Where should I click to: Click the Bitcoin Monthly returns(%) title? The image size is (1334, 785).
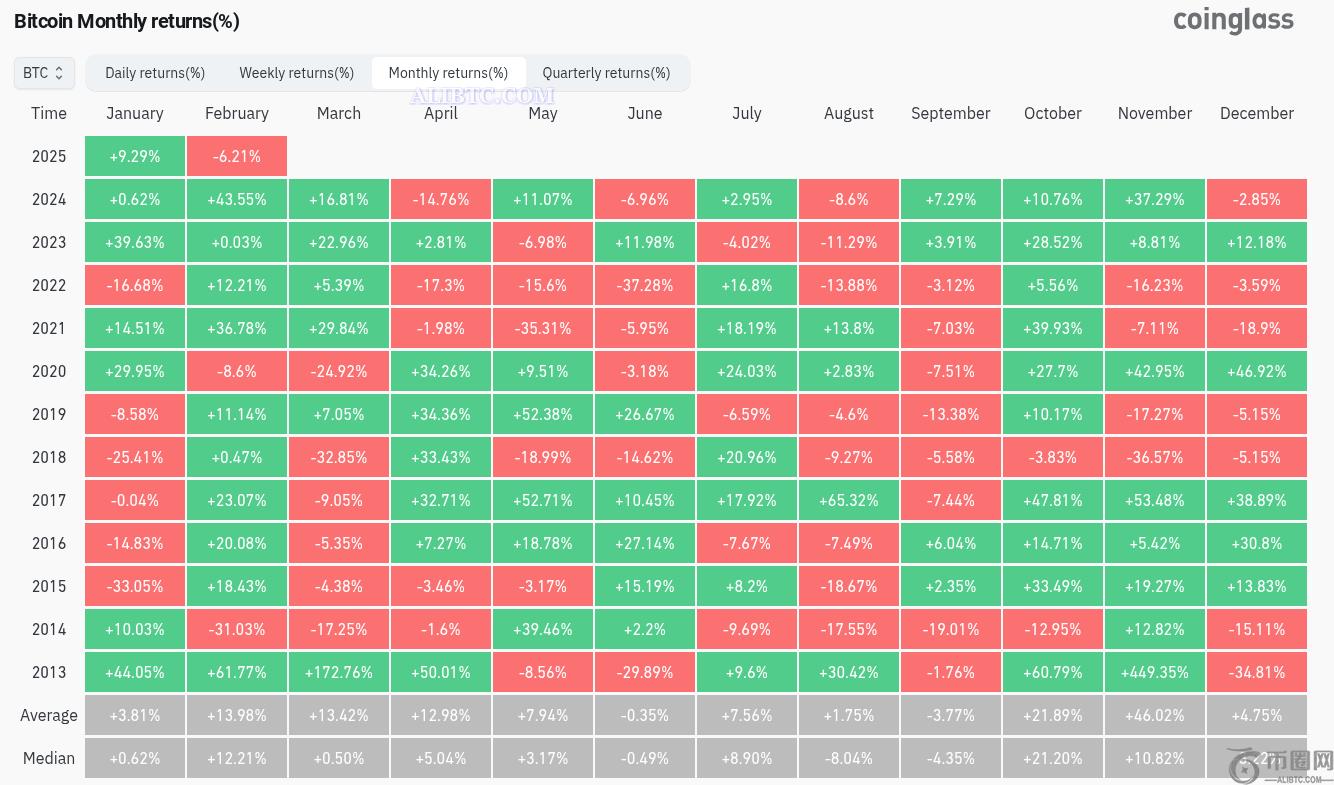point(127,21)
